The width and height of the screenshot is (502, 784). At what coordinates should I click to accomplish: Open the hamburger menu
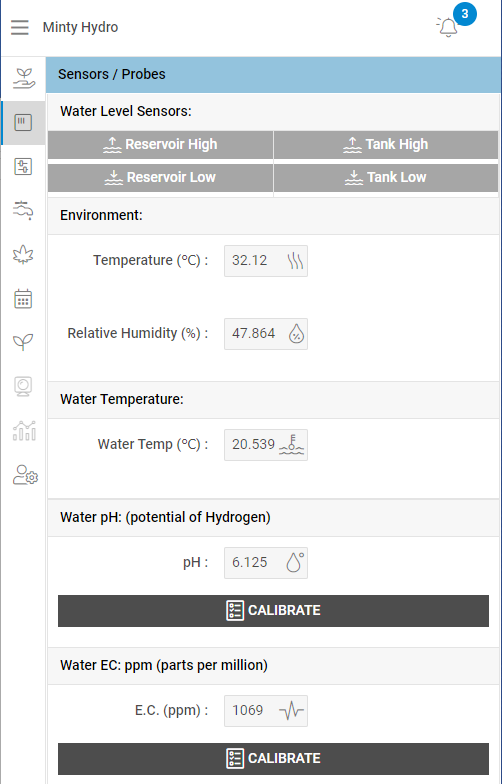point(20,27)
